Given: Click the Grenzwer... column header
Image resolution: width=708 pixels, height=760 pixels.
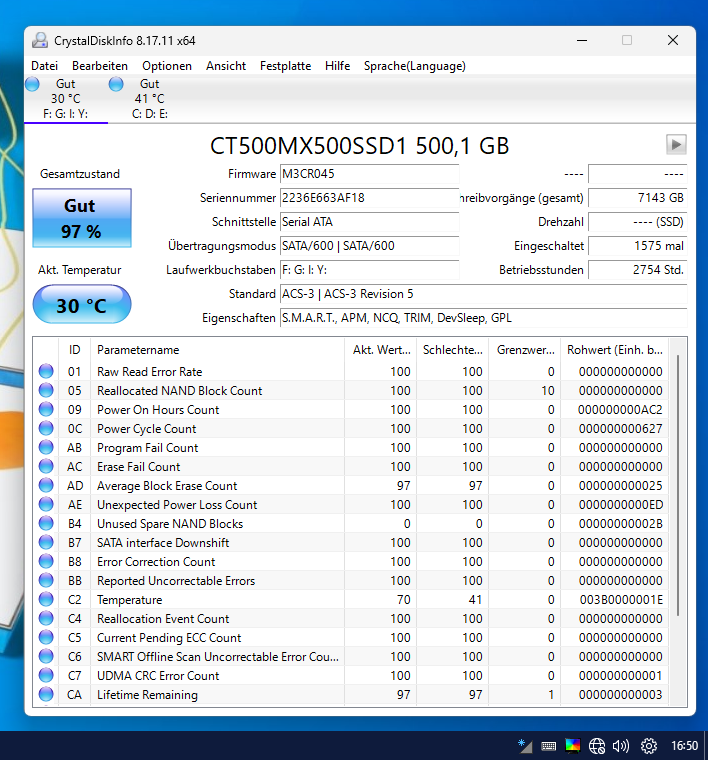Looking at the screenshot, I should [525, 350].
